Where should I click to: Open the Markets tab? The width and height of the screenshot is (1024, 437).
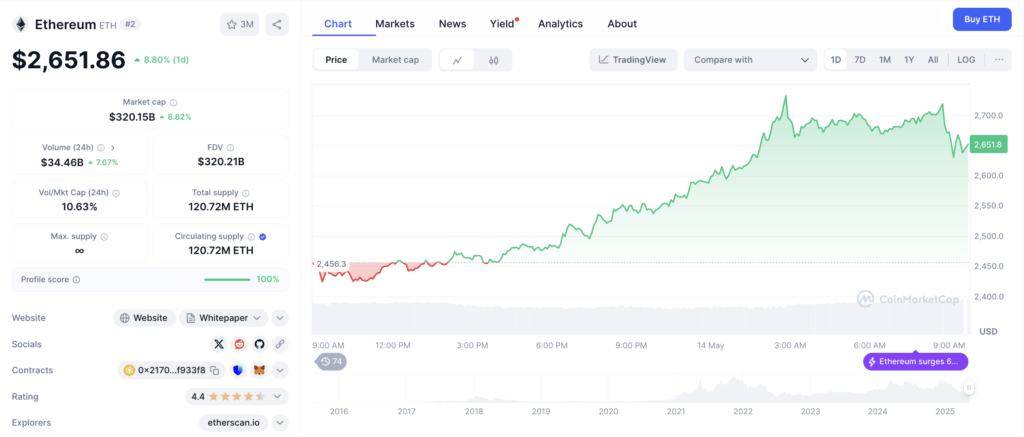click(x=395, y=24)
